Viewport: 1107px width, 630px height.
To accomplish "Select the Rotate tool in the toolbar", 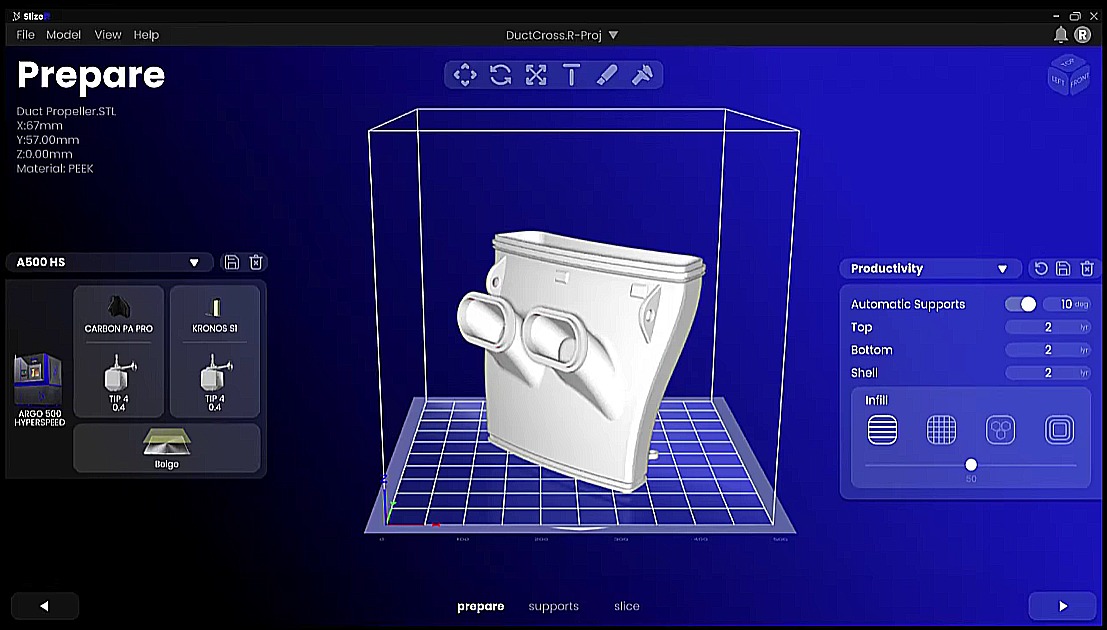I will pos(501,75).
